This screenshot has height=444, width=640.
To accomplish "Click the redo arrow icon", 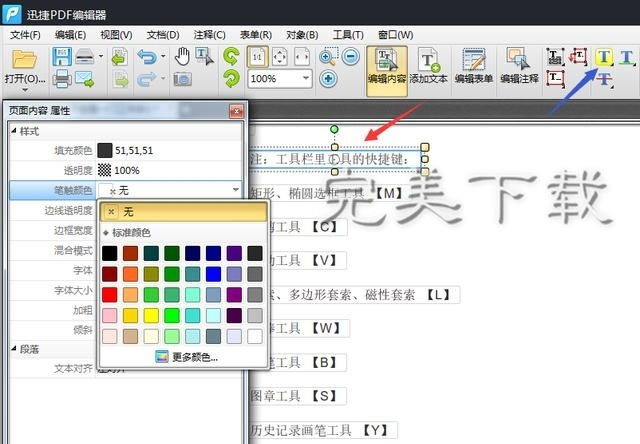I will click(x=147, y=79).
